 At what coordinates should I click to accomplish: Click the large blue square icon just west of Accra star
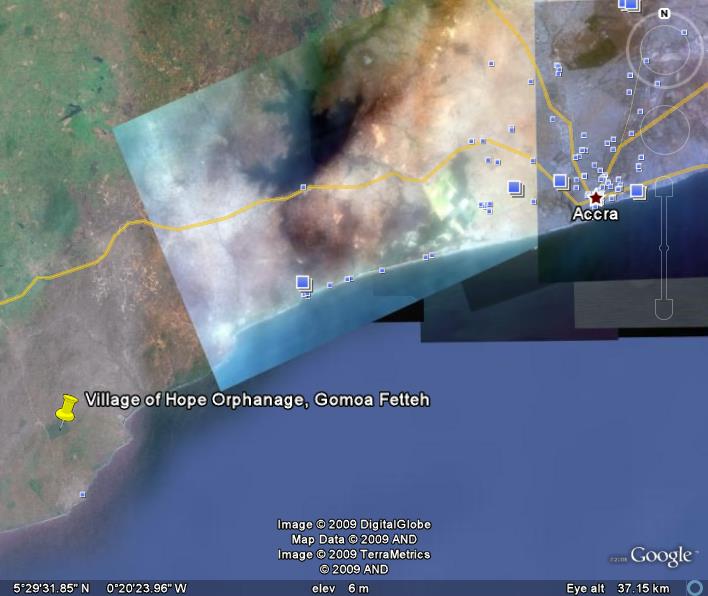click(560, 181)
